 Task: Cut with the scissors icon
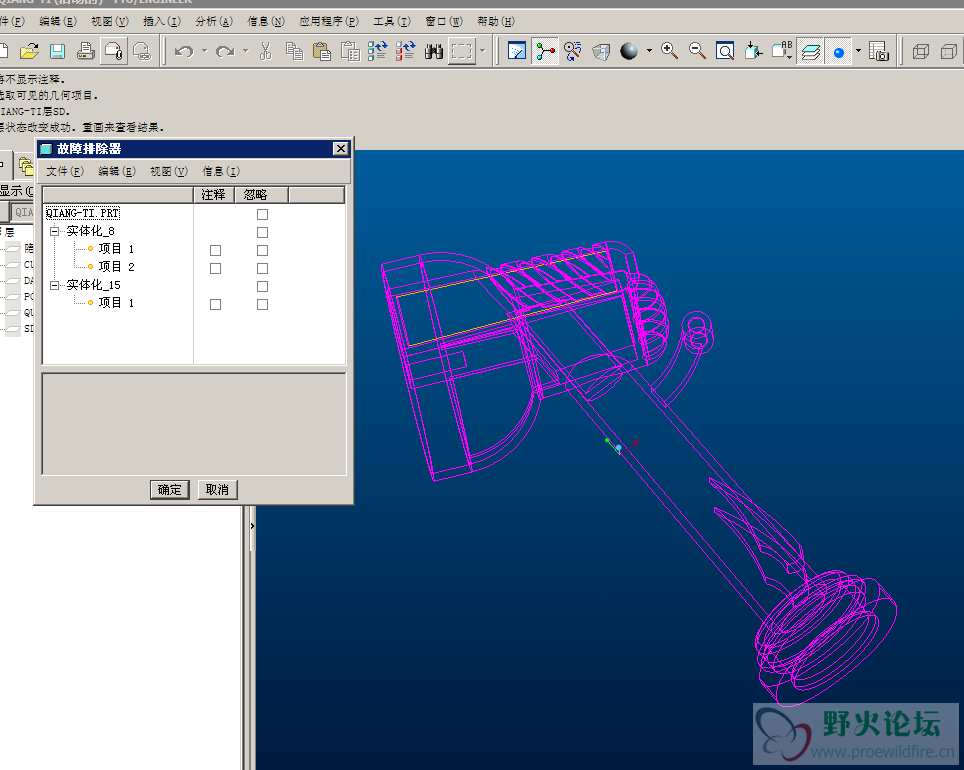click(266, 51)
